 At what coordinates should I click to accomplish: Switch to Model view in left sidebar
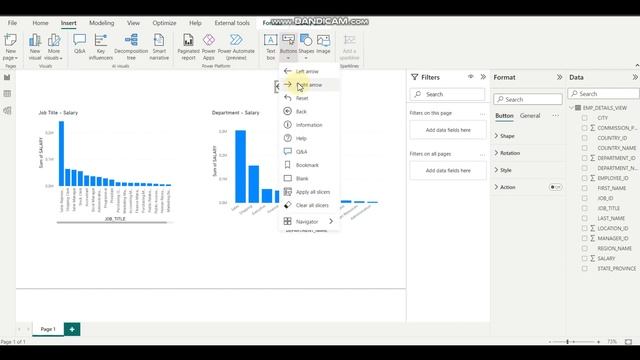[x=7, y=111]
